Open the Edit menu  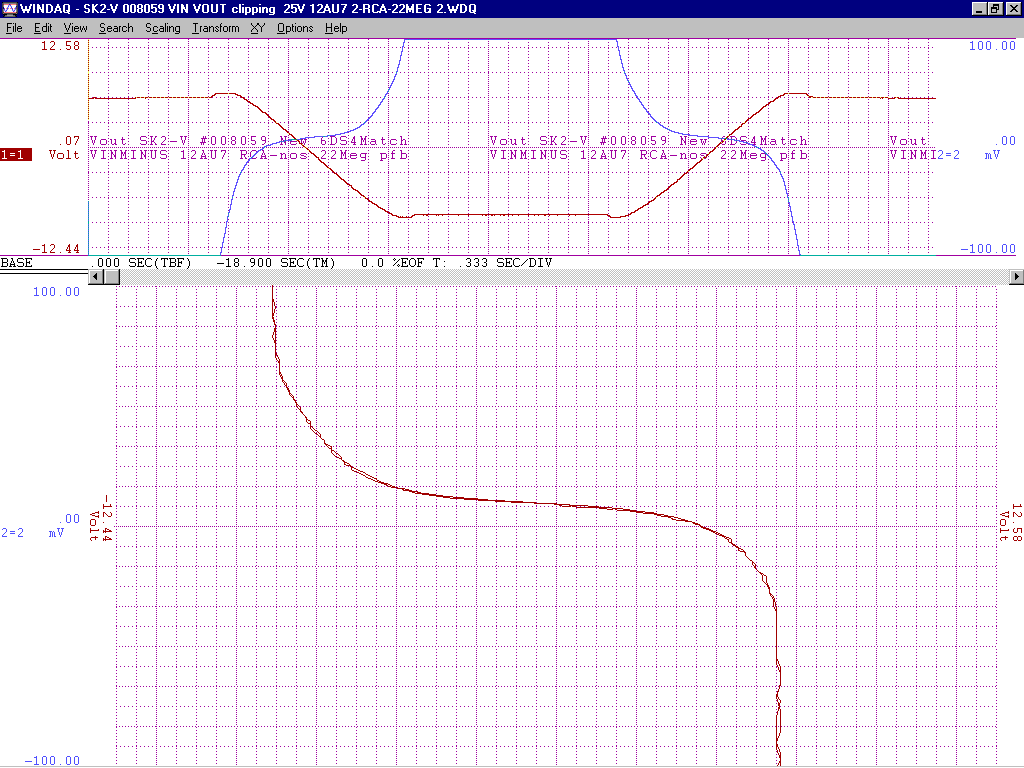click(43, 28)
